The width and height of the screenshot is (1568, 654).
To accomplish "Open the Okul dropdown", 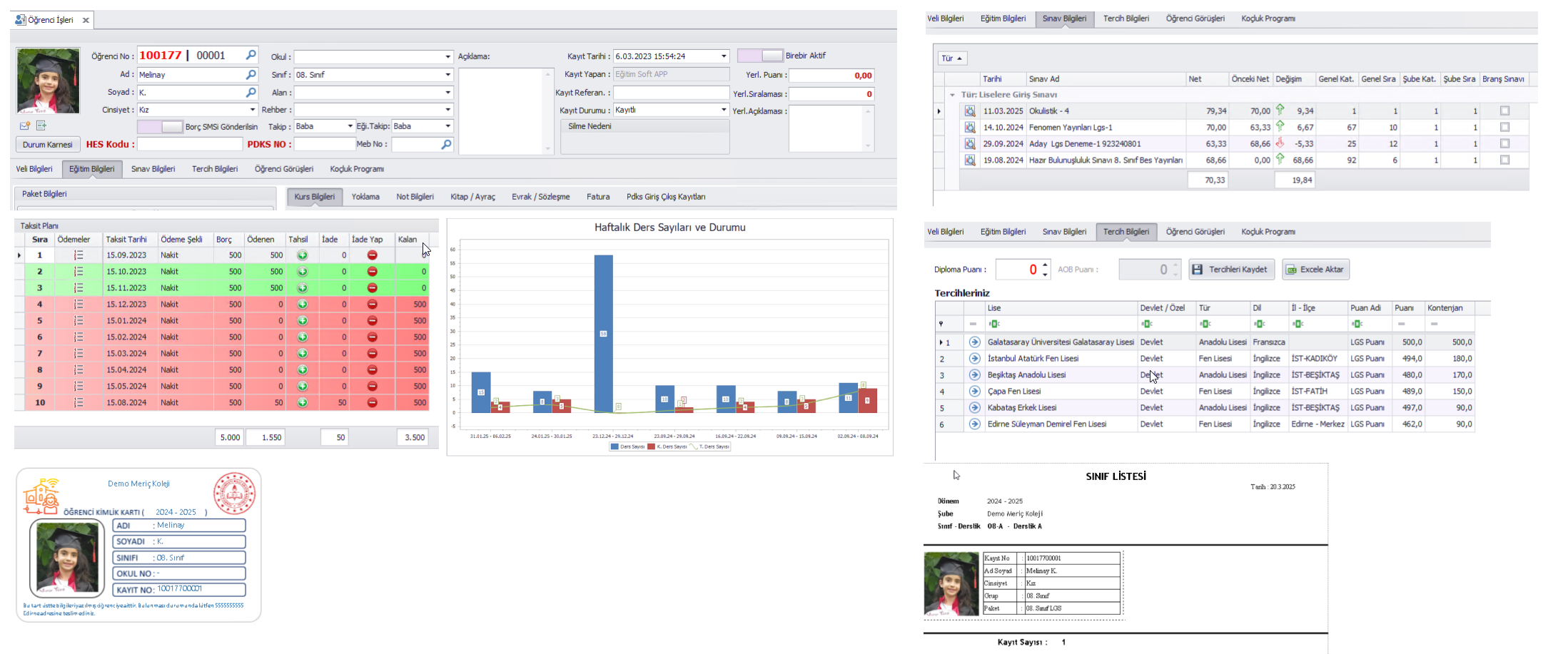I will [x=448, y=56].
